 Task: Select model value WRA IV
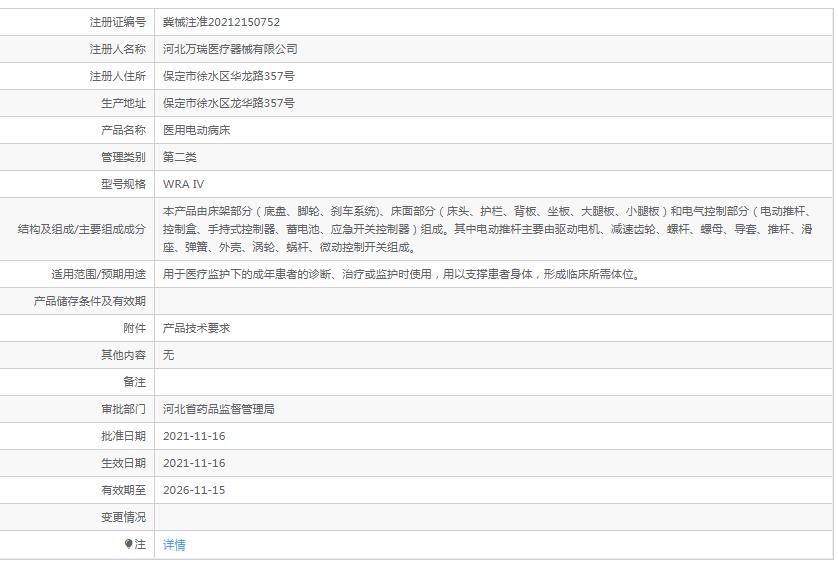pyautogui.click(x=183, y=184)
